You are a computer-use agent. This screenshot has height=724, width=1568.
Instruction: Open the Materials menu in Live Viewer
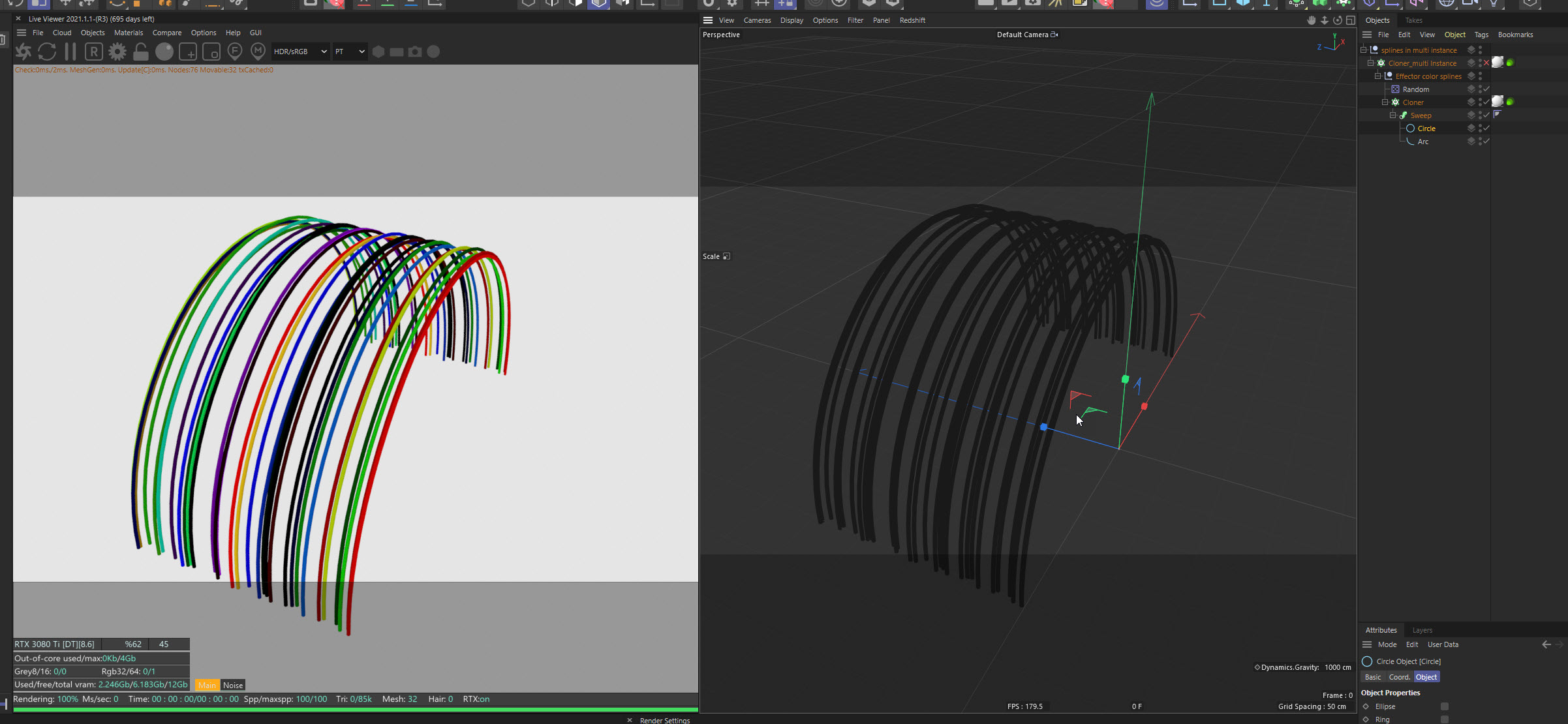point(128,33)
